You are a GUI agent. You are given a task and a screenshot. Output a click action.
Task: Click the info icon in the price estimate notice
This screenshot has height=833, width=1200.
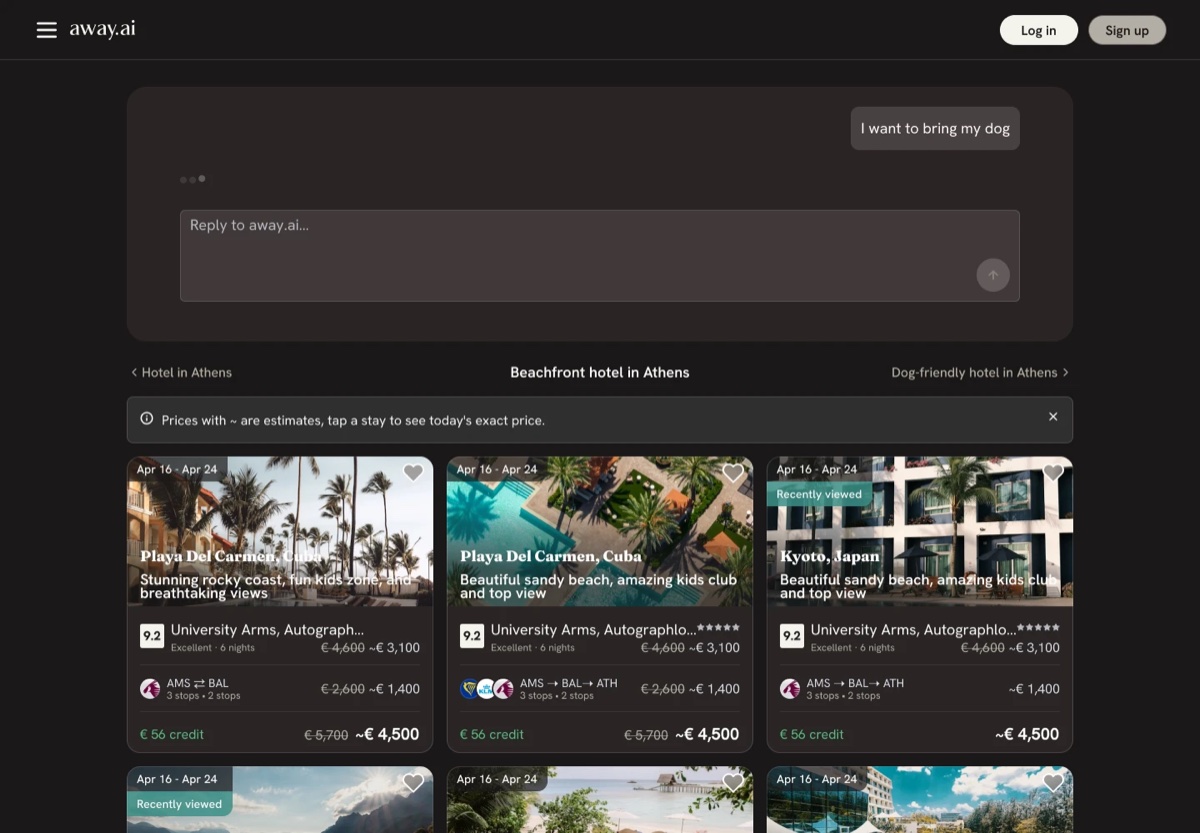pos(147,419)
